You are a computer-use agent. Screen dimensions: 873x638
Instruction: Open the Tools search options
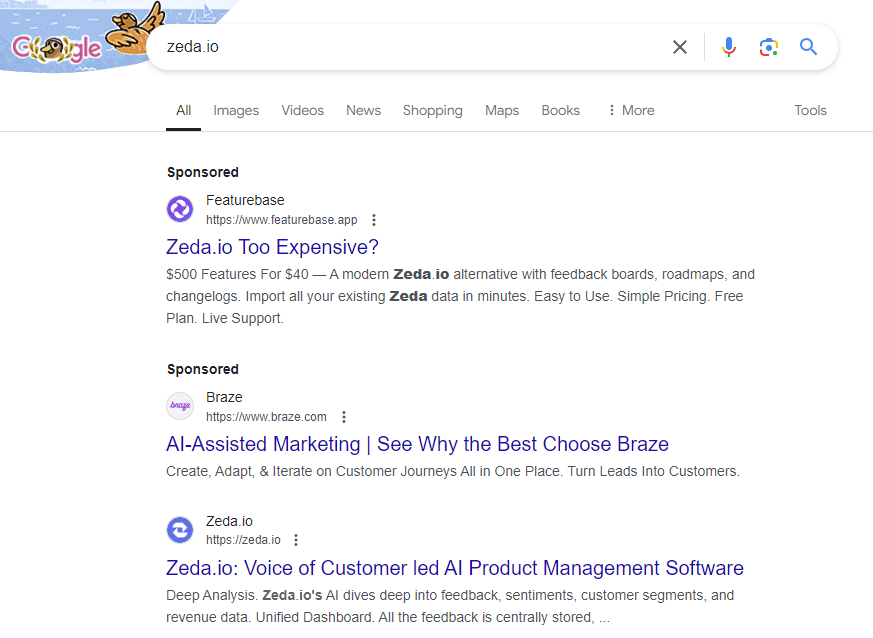(x=810, y=110)
